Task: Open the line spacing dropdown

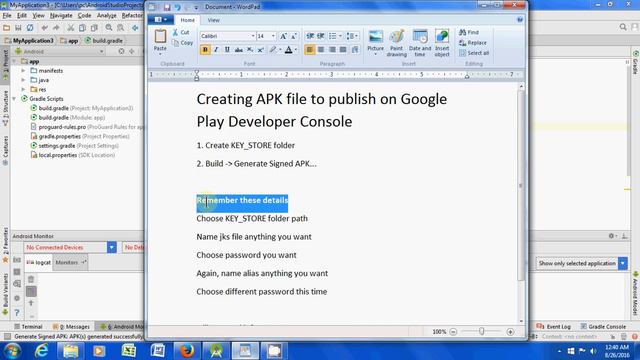Action: pos(352,36)
